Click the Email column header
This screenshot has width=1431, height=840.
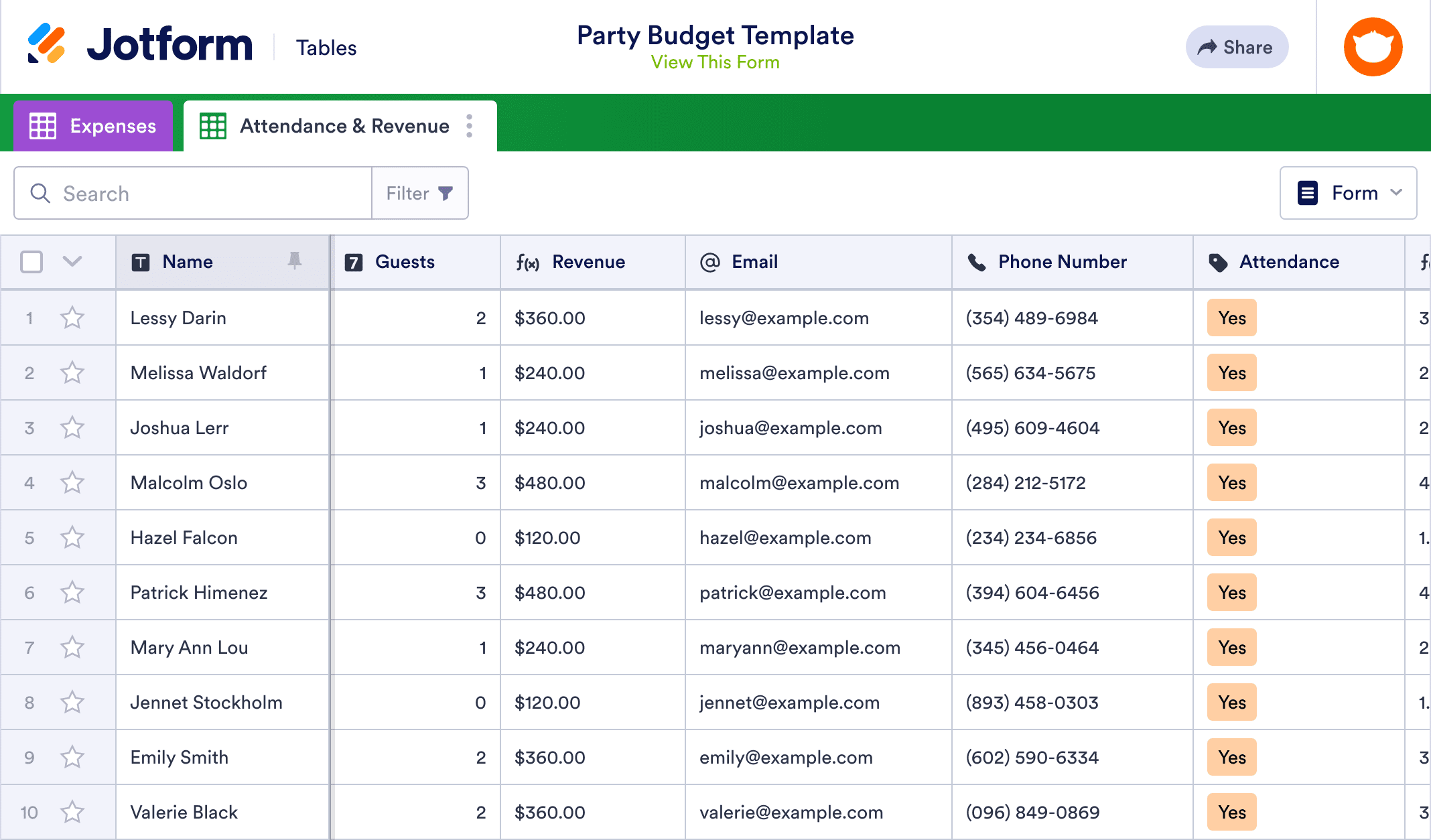click(819, 262)
